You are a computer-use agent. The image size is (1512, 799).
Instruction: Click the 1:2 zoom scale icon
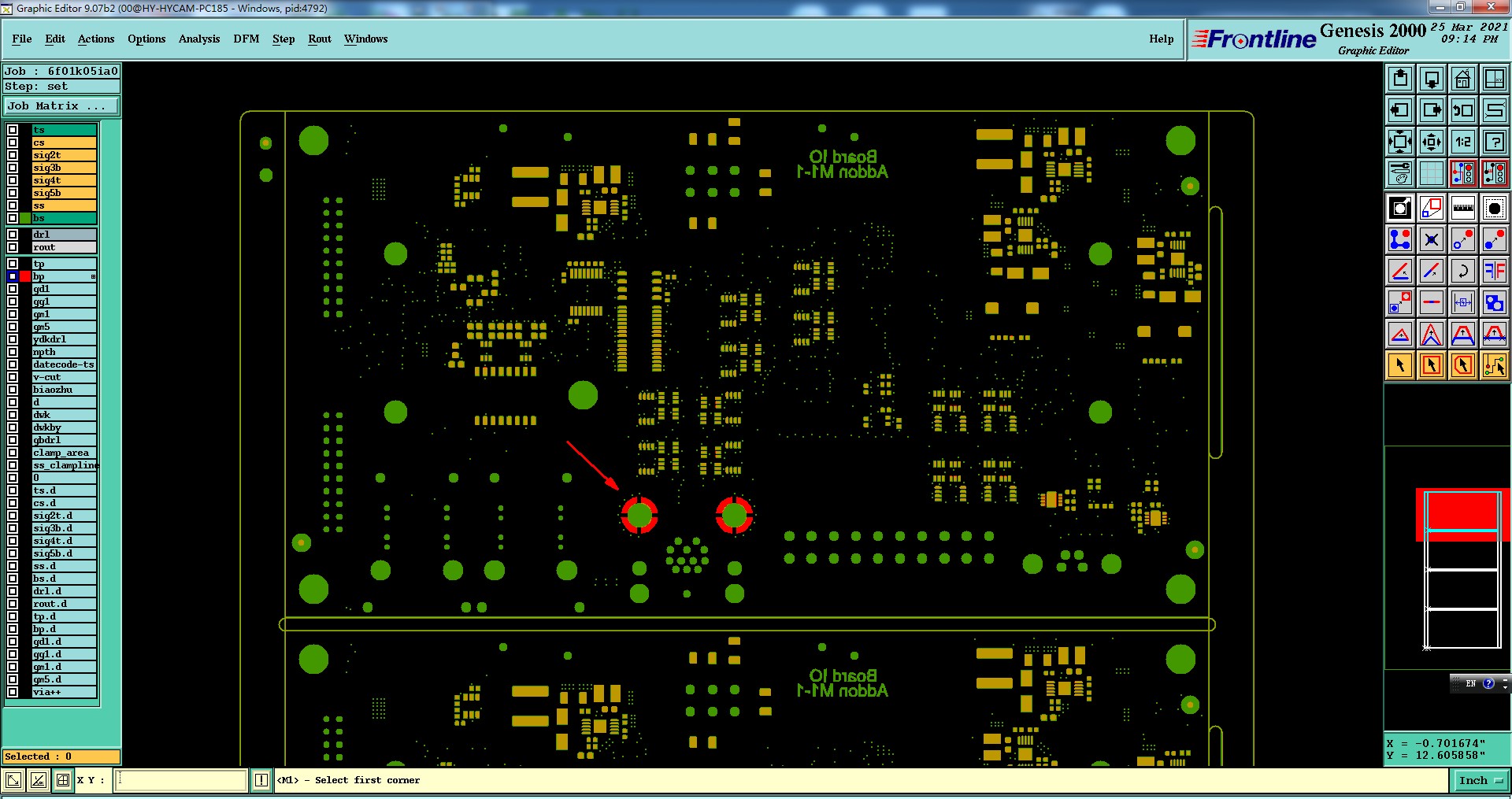click(x=1463, y=142)
